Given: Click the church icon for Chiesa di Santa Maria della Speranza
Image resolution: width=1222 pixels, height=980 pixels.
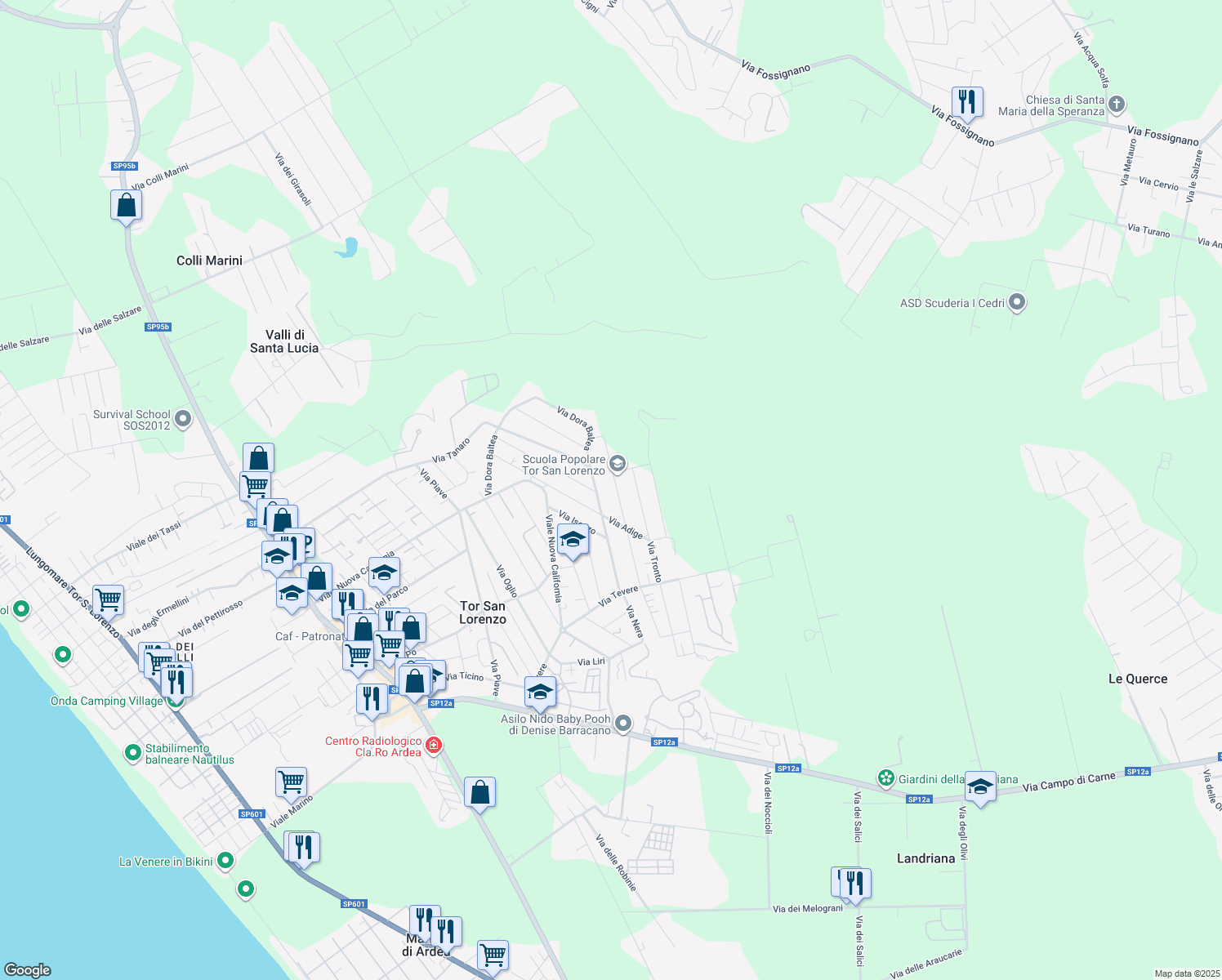Looking at the screenshot, I should tap(1116, 105).
